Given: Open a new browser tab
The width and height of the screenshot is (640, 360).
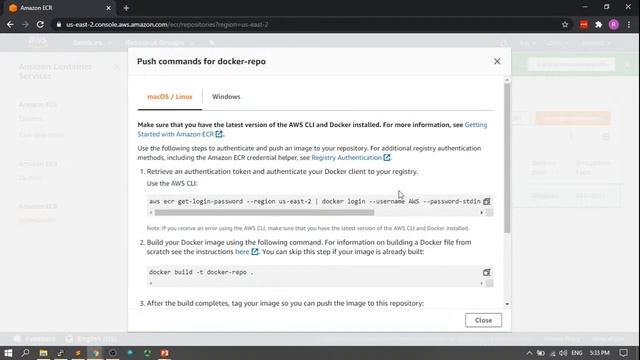Looking at the screenshot, I should (126, 8).
